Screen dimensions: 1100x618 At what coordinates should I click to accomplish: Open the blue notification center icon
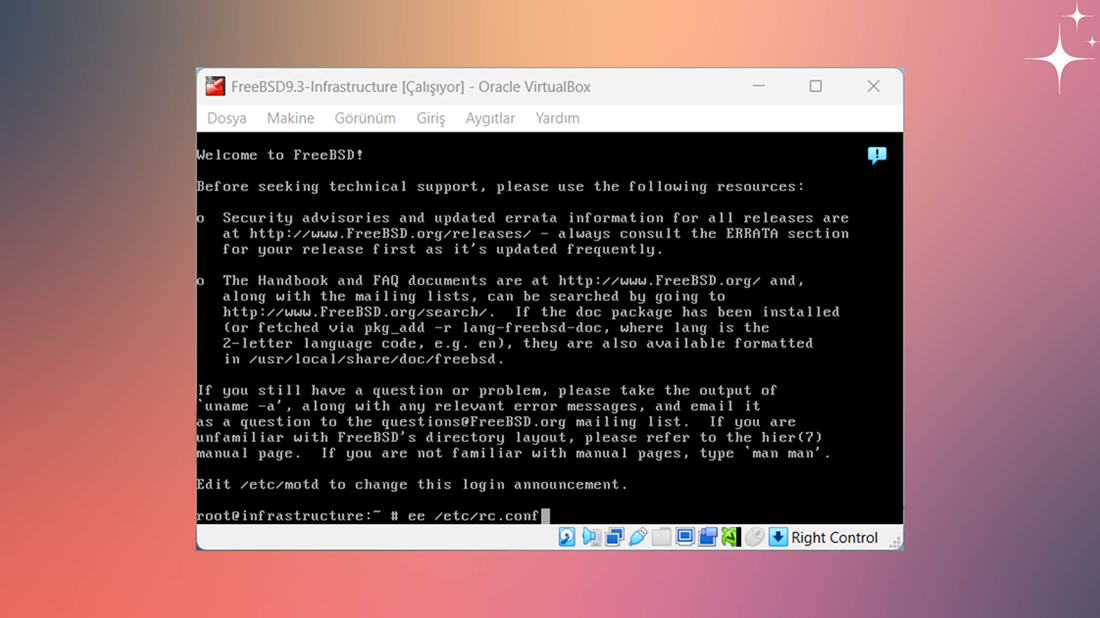(877, 155)
